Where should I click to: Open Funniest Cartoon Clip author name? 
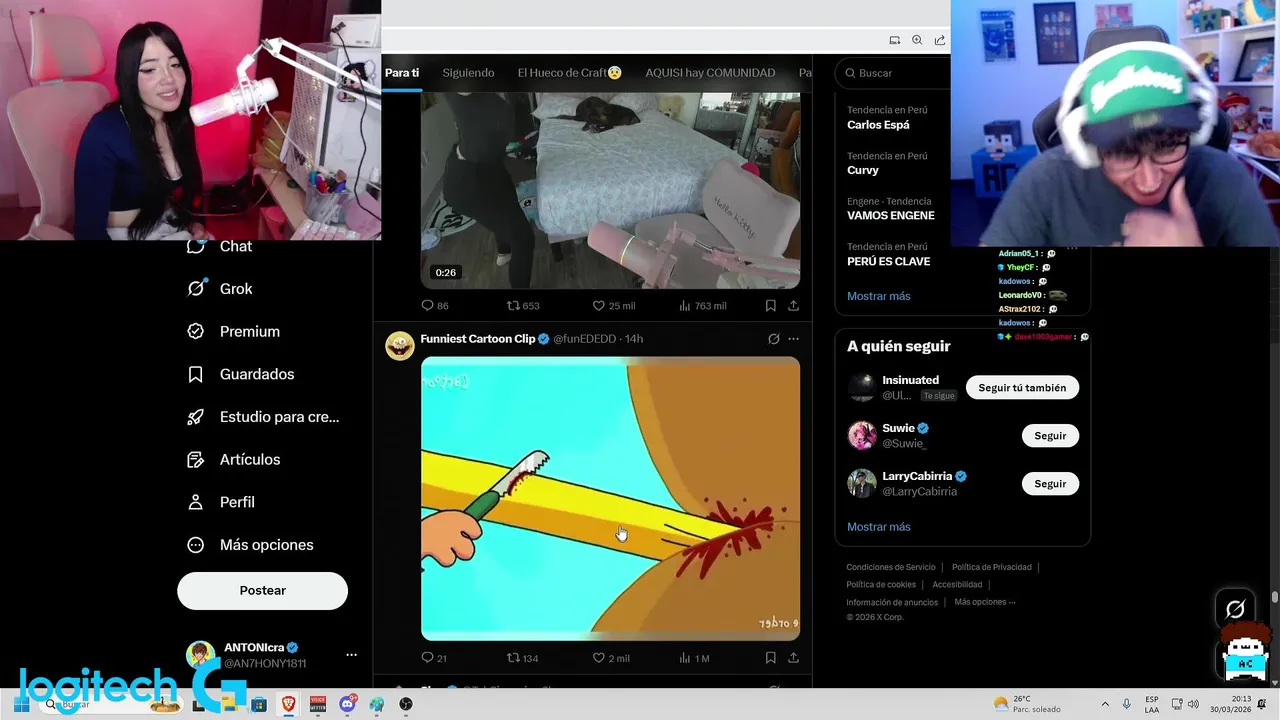click(478, 339)
